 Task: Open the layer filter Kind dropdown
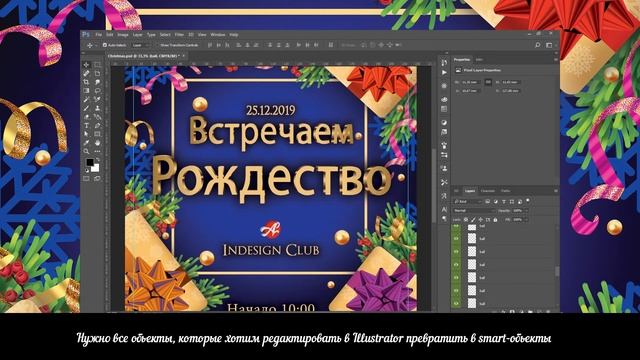468,202
